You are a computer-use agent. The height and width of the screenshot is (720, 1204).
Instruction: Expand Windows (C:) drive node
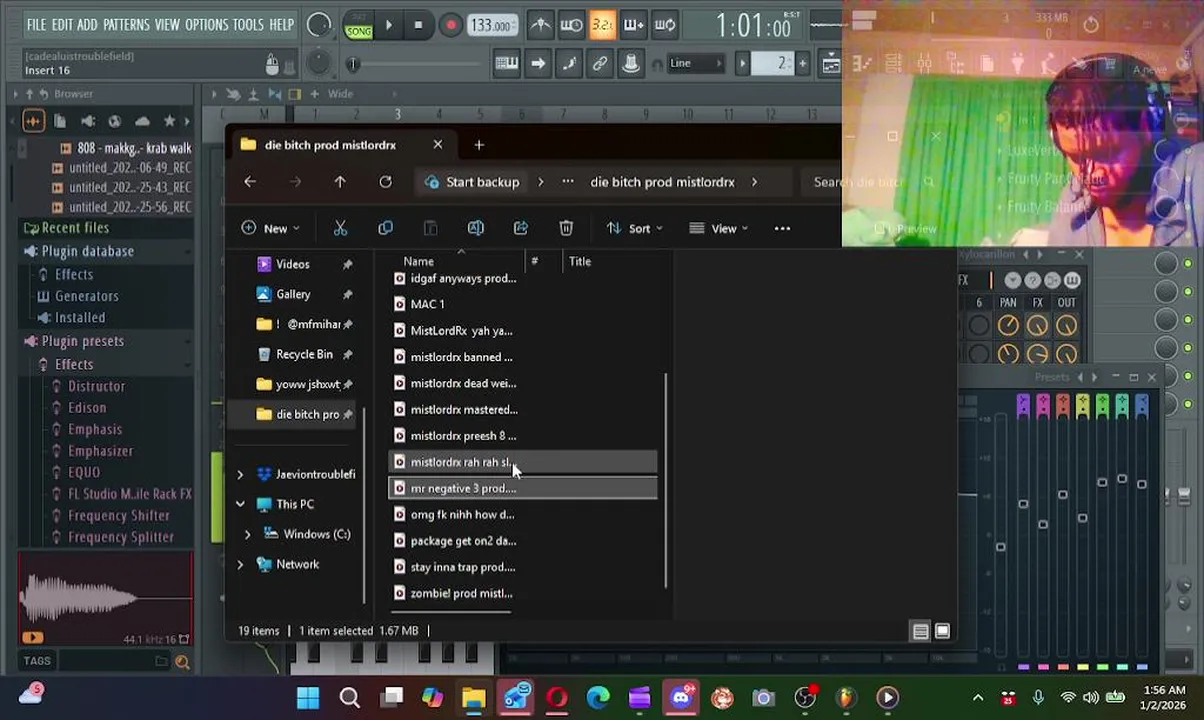[x=248, y=535]
